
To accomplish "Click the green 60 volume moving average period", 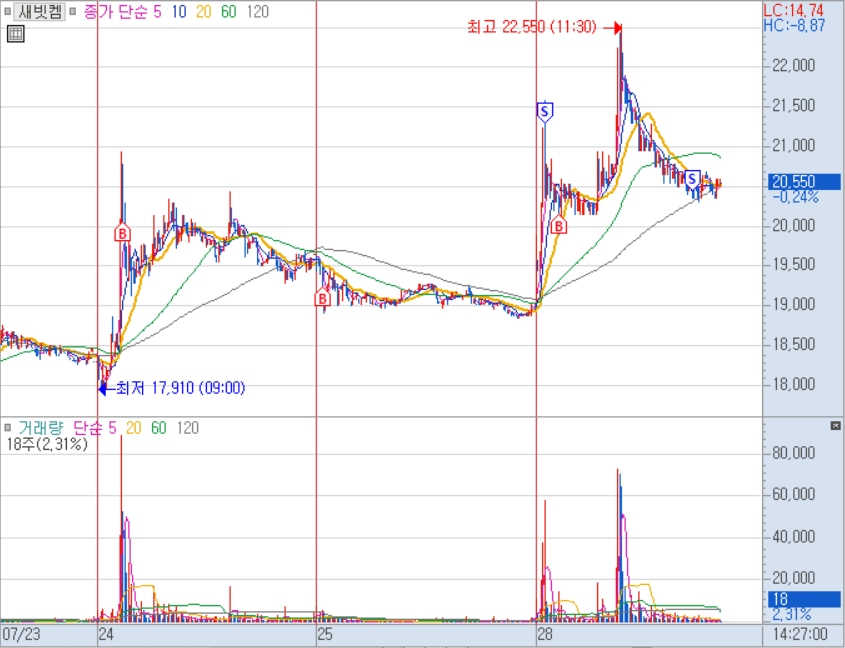I will (158, 428).
